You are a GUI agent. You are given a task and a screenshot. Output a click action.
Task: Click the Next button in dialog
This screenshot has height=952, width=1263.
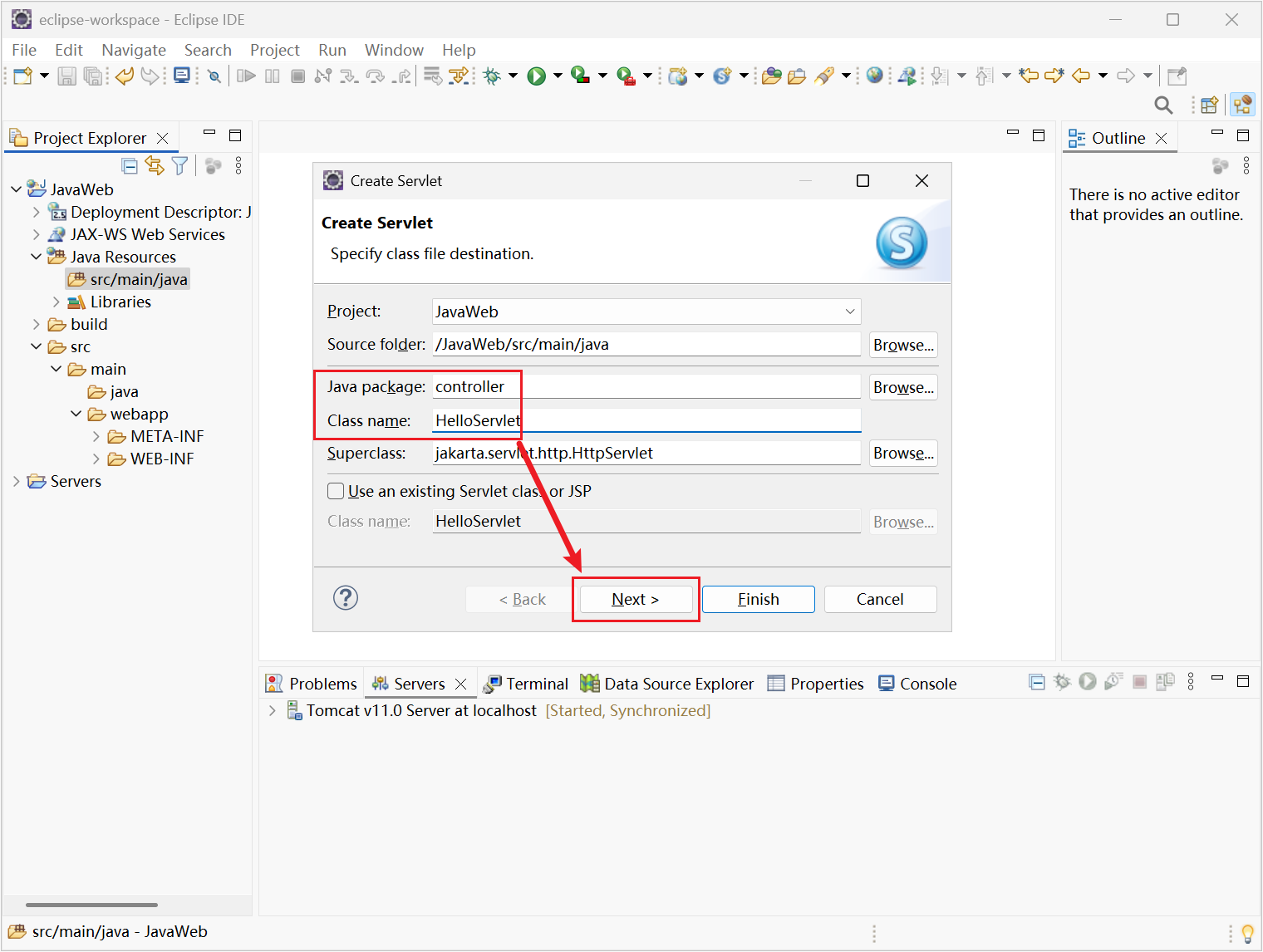[636, 600]
